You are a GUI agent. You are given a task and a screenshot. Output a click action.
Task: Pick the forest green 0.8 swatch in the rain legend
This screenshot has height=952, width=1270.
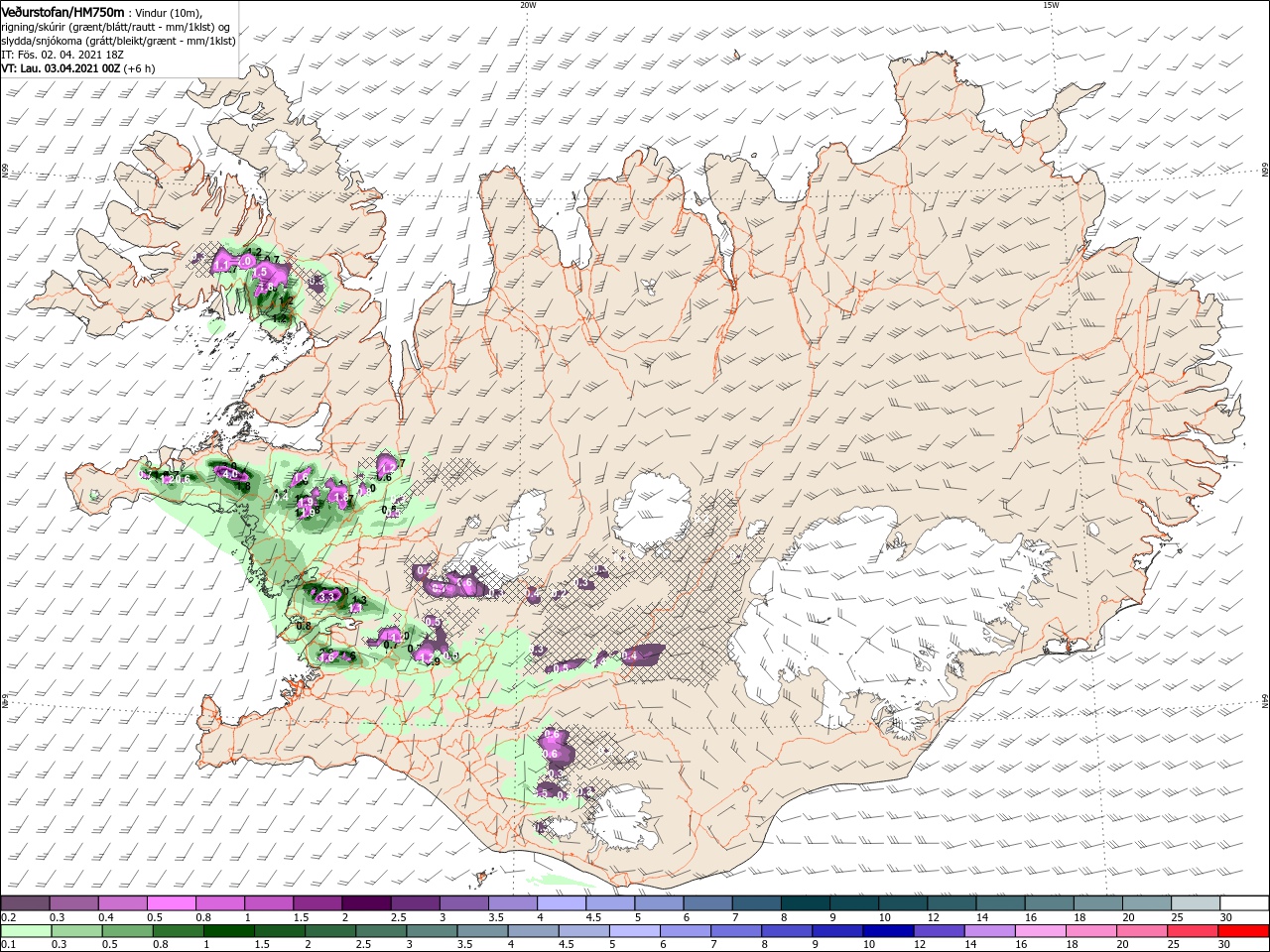(x=178, y=931)
